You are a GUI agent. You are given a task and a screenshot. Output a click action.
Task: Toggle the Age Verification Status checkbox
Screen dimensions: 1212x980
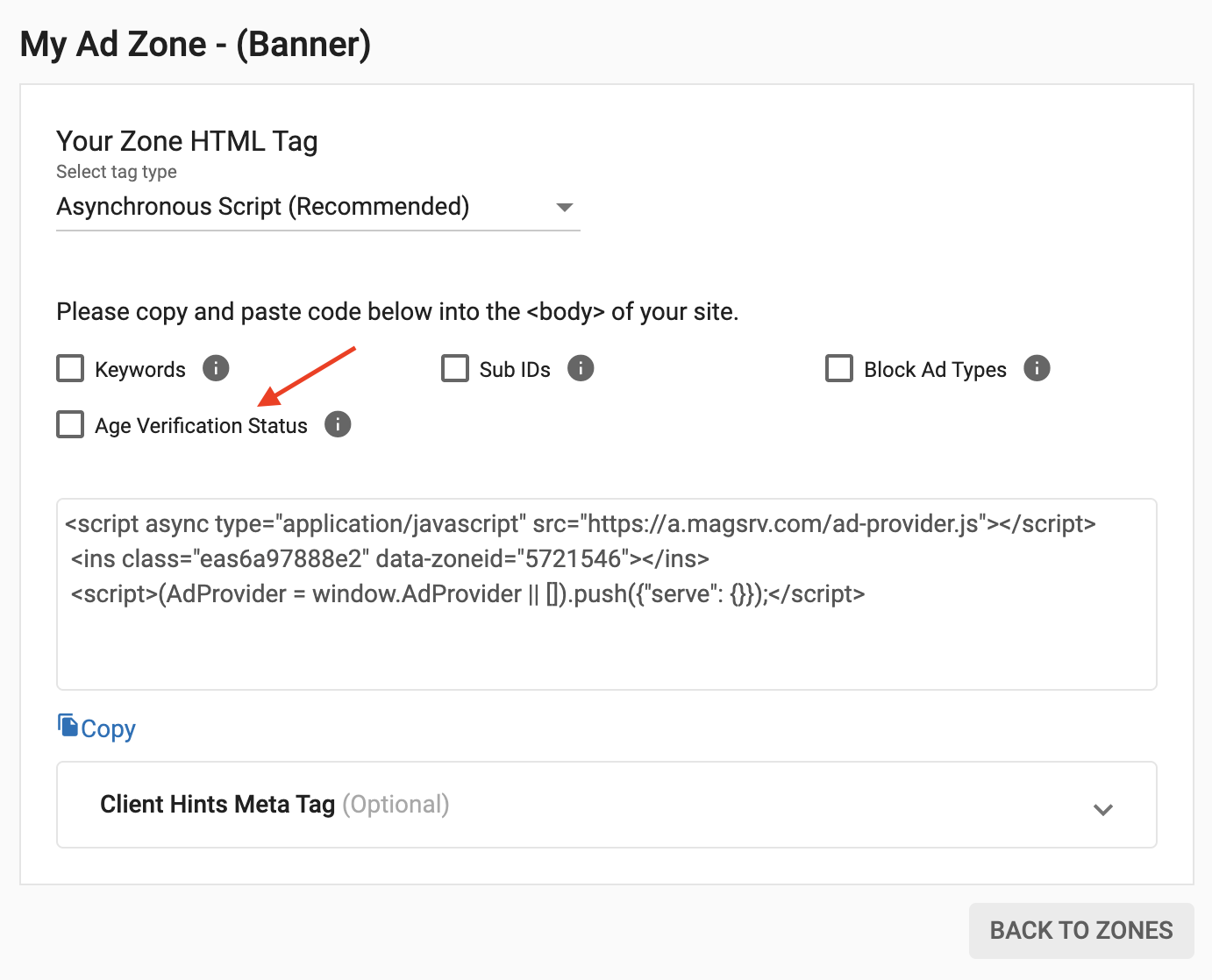[x=70, y=424]
